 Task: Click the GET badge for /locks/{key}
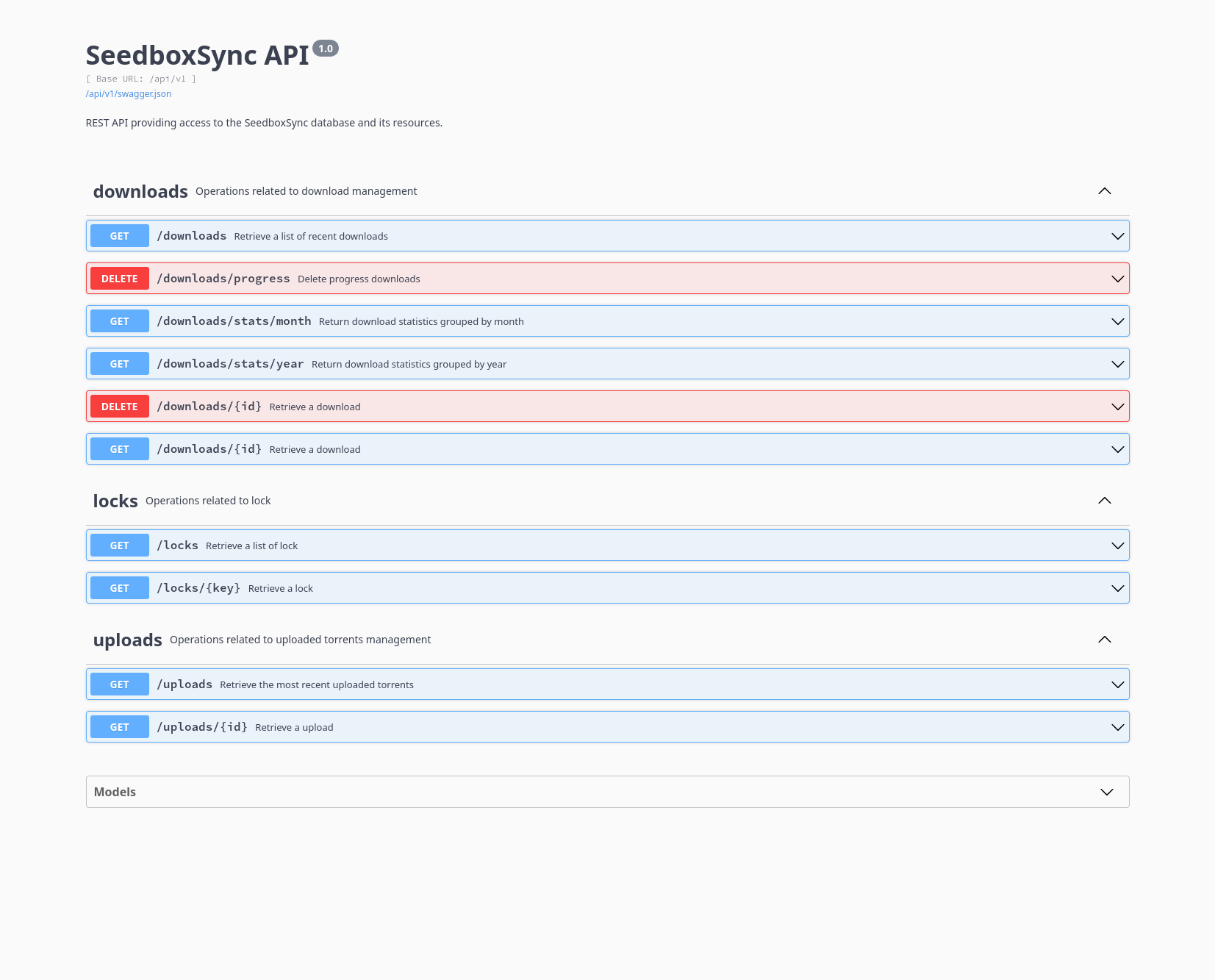click(x=120, y=588)
